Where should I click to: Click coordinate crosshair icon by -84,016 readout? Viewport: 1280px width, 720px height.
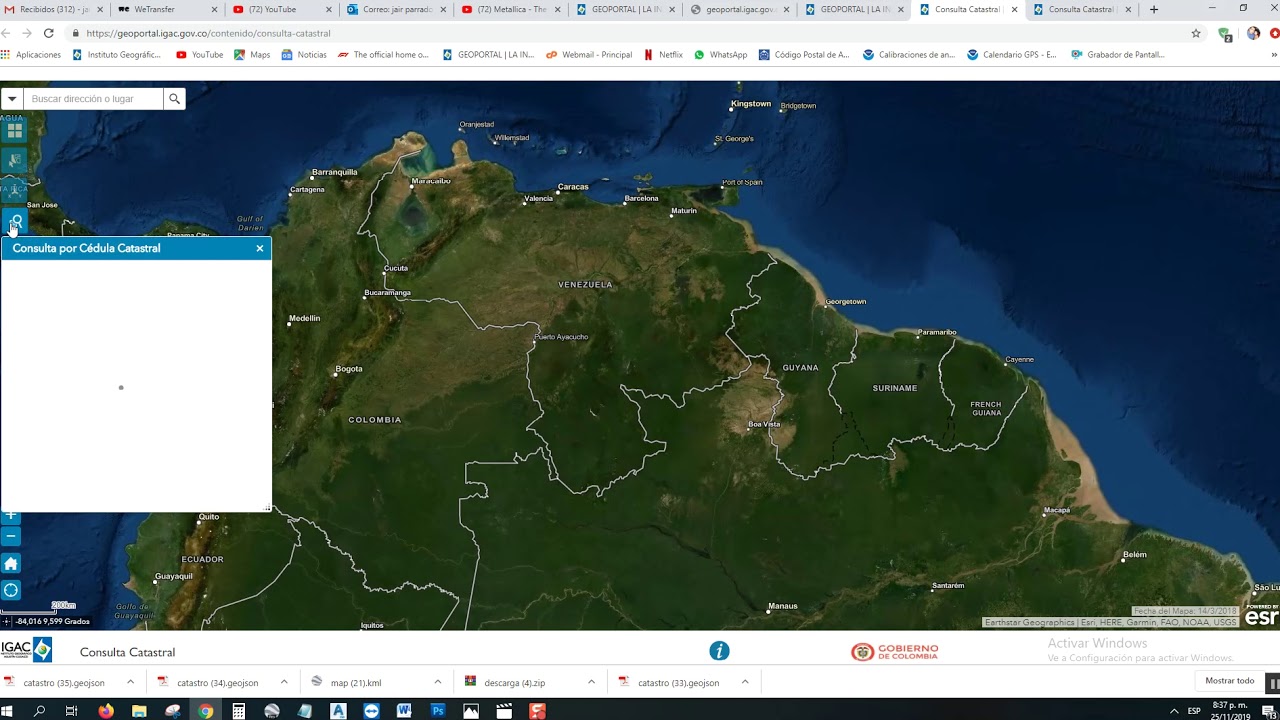pos(7,621)
